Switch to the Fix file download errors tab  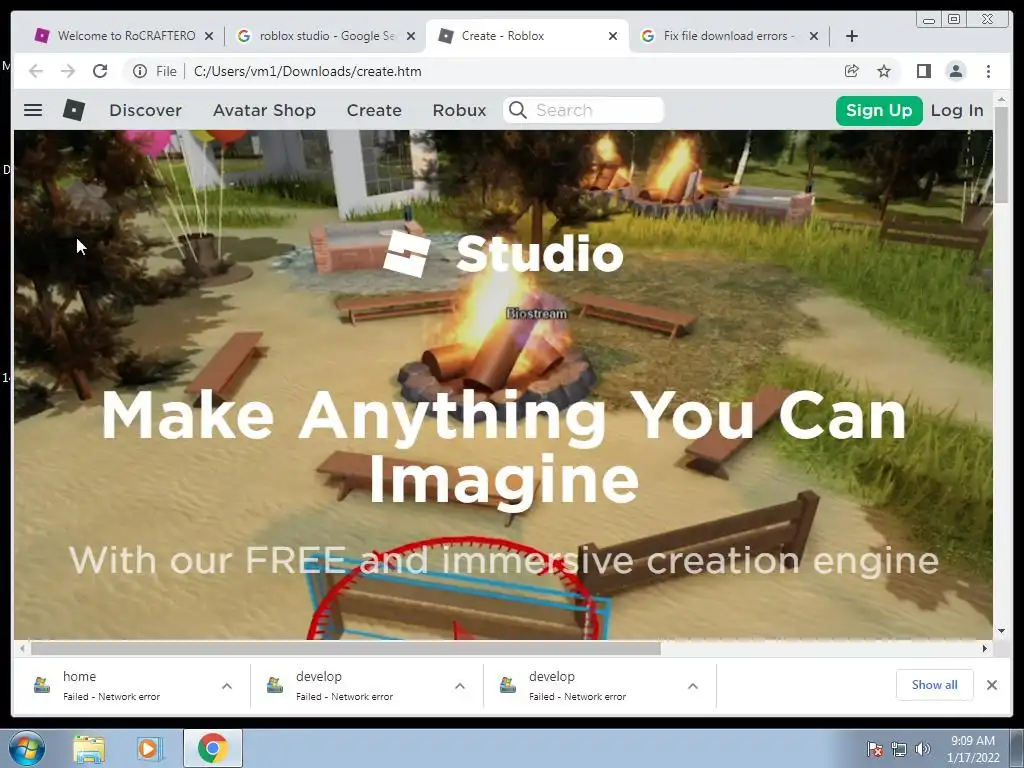[x=728, y=36]
